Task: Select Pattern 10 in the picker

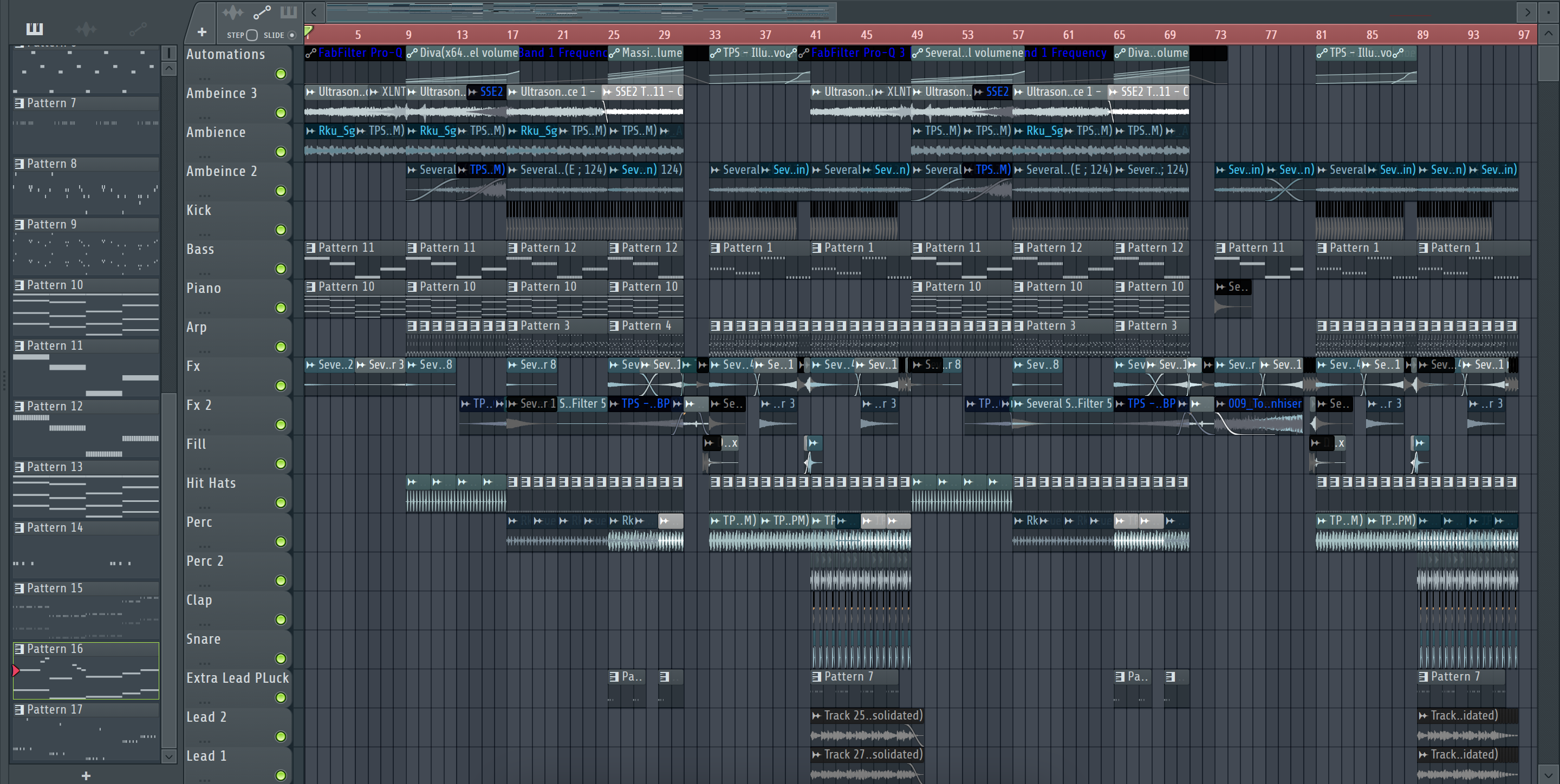Action: pyautogui.click(x=86, y=306)
